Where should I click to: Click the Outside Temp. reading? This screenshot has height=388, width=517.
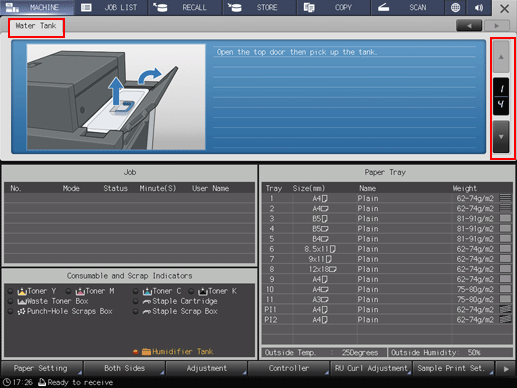pos(324,353)
